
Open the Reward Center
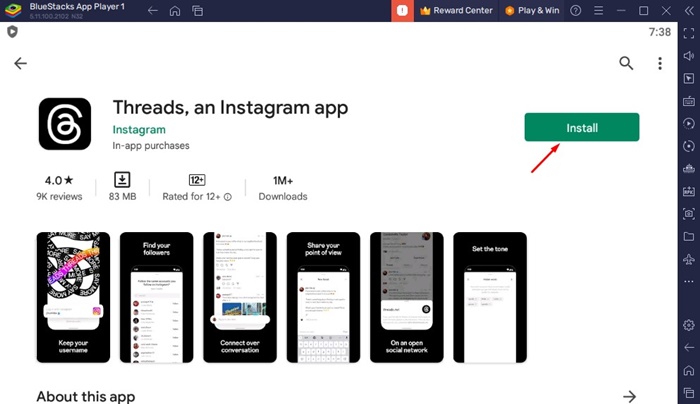pos(456,11)
